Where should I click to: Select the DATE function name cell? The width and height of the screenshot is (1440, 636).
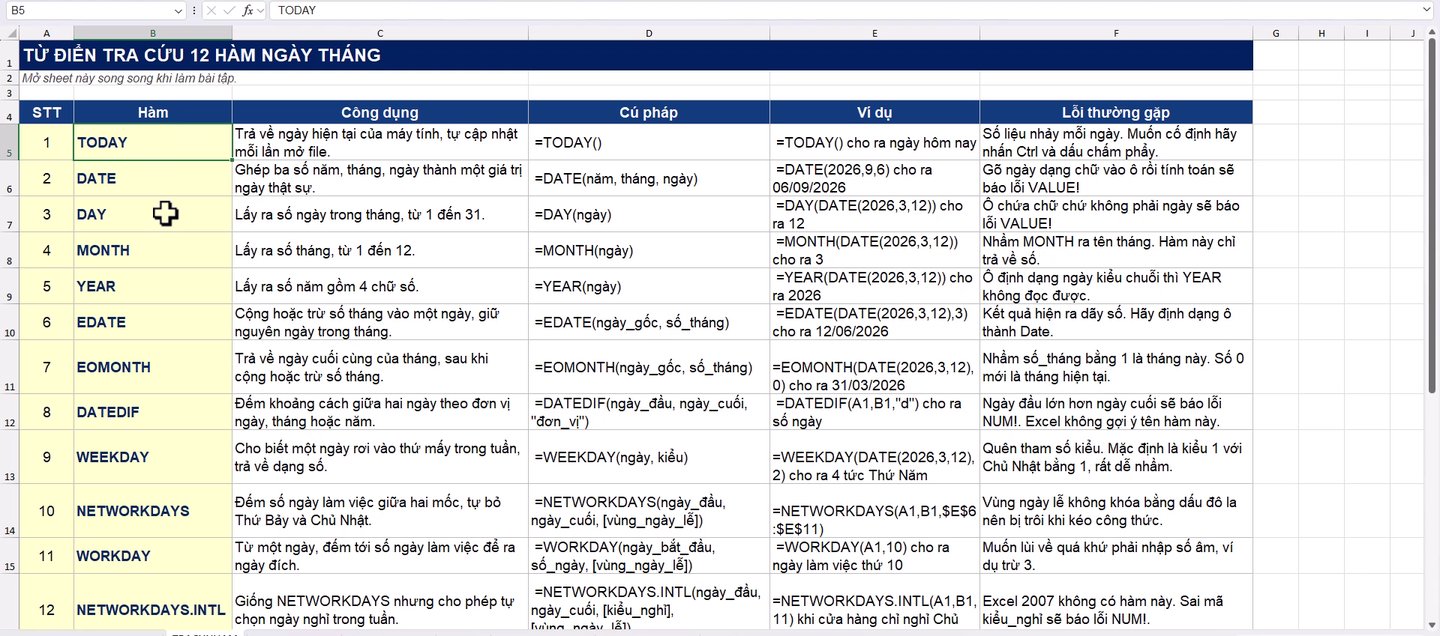click(x=153, y=178)
